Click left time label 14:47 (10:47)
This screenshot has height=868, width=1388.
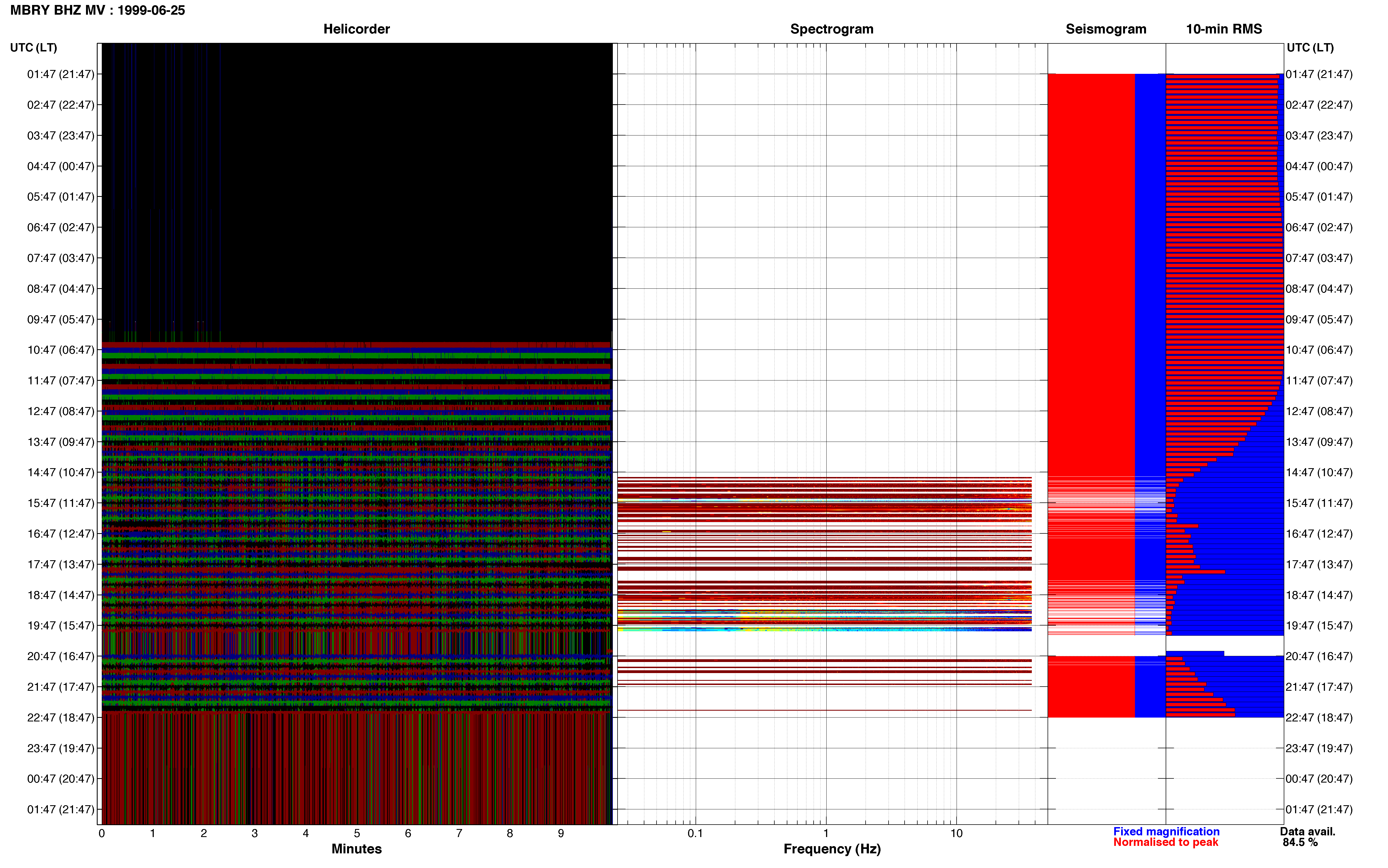coord(61,473)
